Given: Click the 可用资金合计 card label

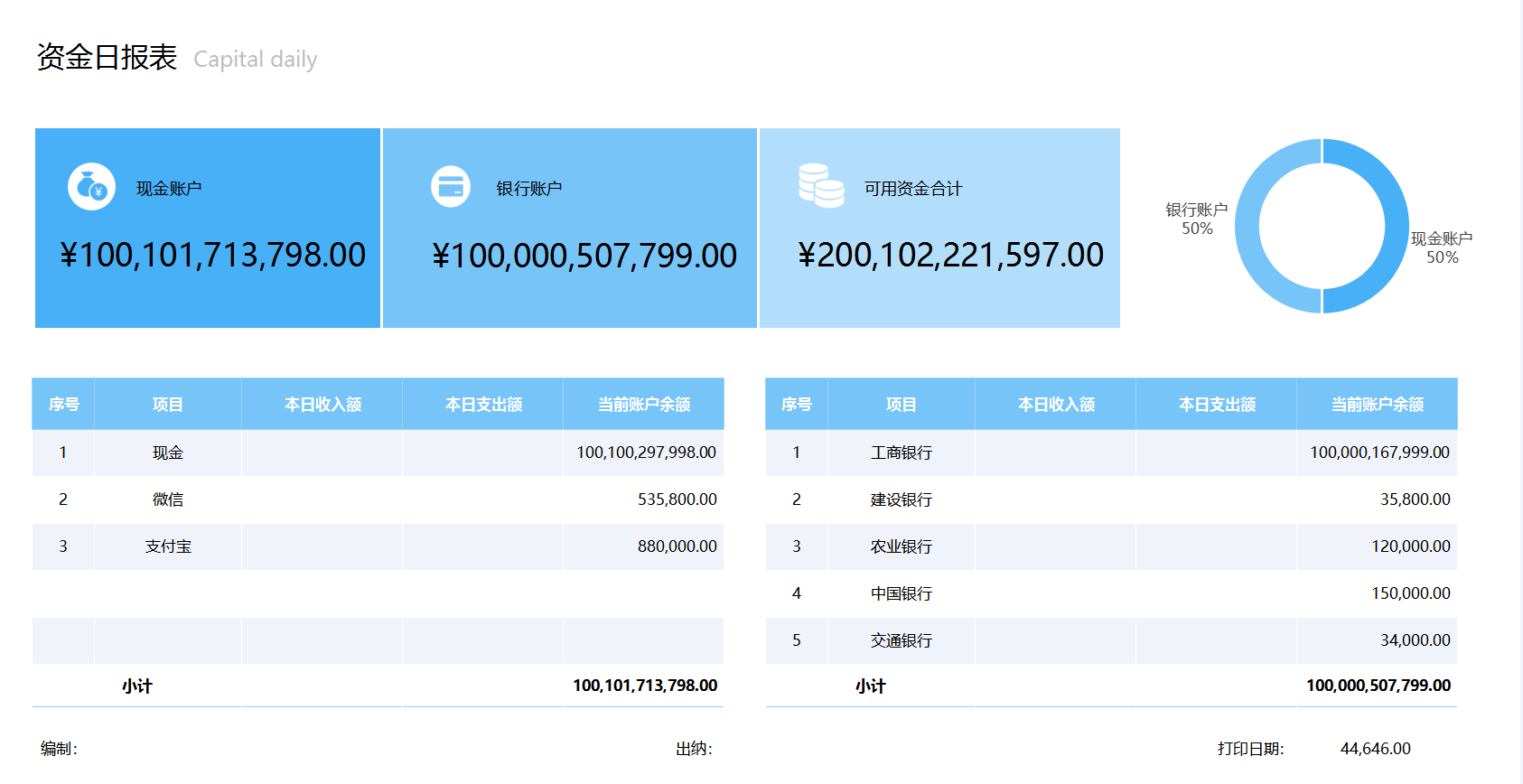Looking at the screenshot, I should click(x=913, y=189).
